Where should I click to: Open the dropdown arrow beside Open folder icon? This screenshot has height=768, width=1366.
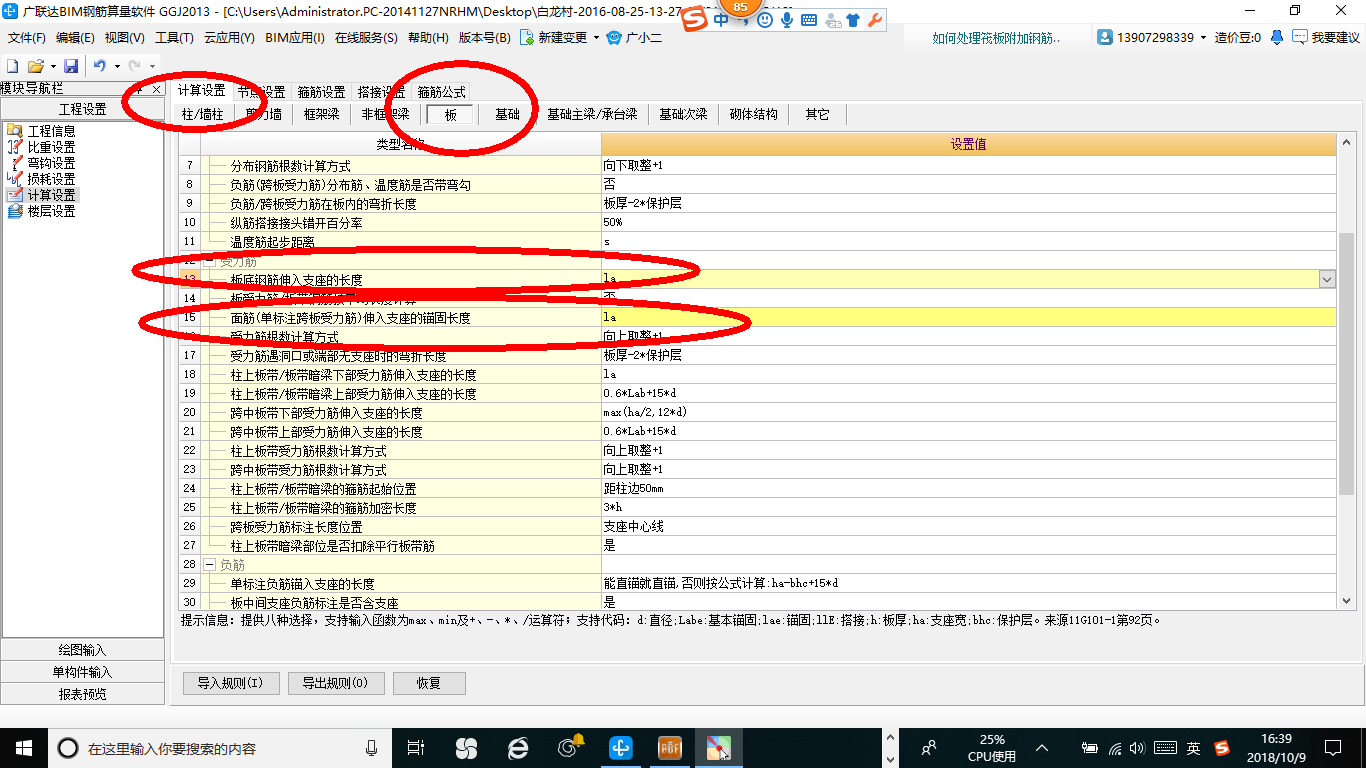52,66
